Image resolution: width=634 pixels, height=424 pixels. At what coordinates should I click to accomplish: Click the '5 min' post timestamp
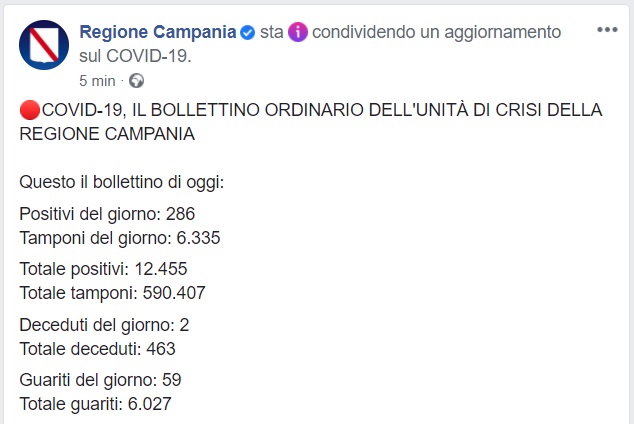99,80
